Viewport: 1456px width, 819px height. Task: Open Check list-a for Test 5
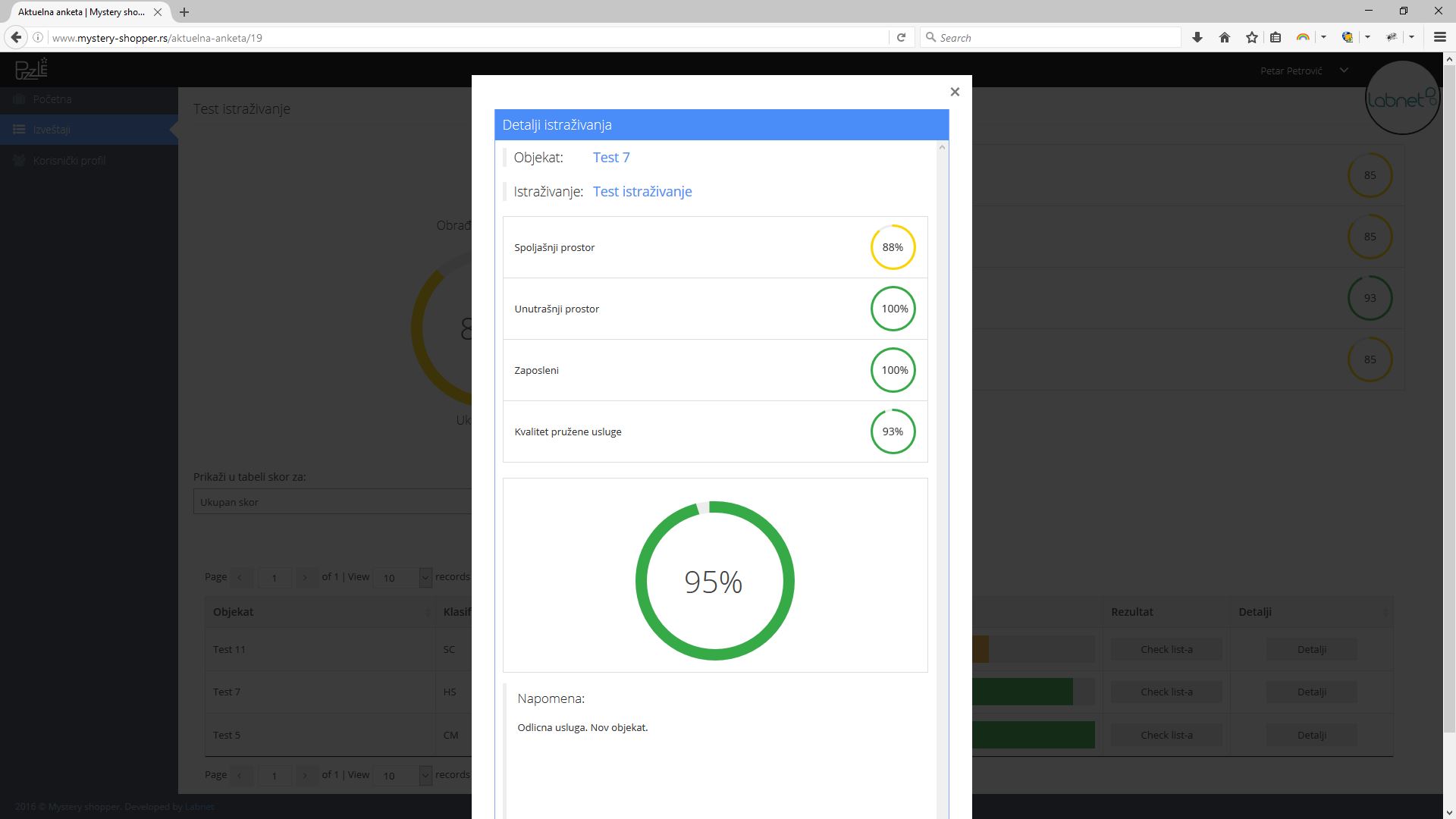point(1166,735)
